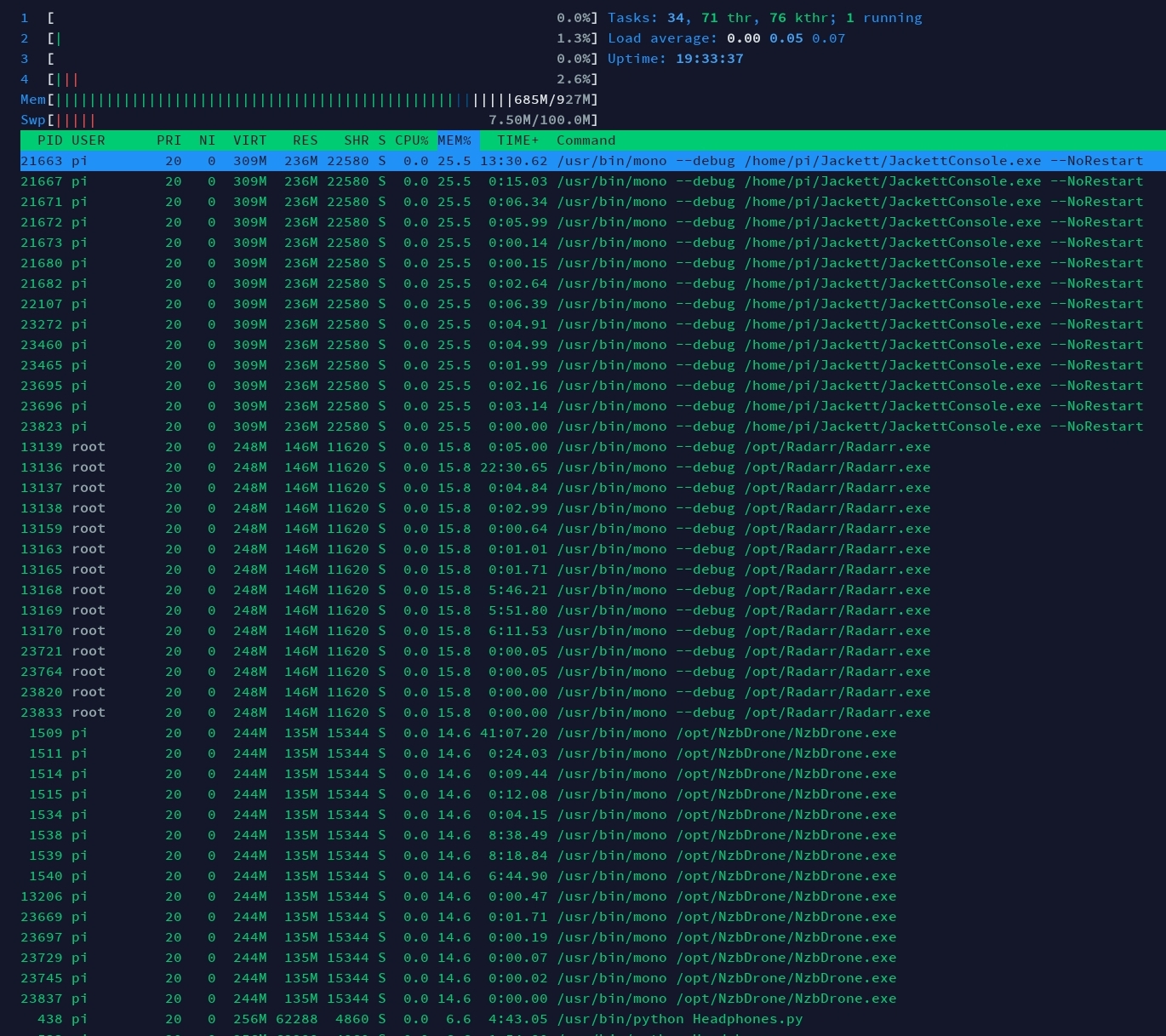Sort processes by the PID column header
Image resolution: width=1166 pixels, height=1036 pixels.
click(50, 140)
